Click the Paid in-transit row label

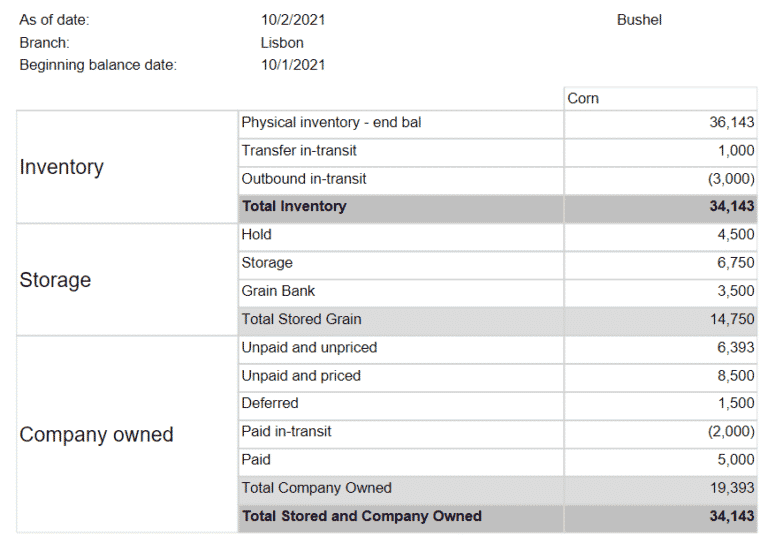pos(286,432)
